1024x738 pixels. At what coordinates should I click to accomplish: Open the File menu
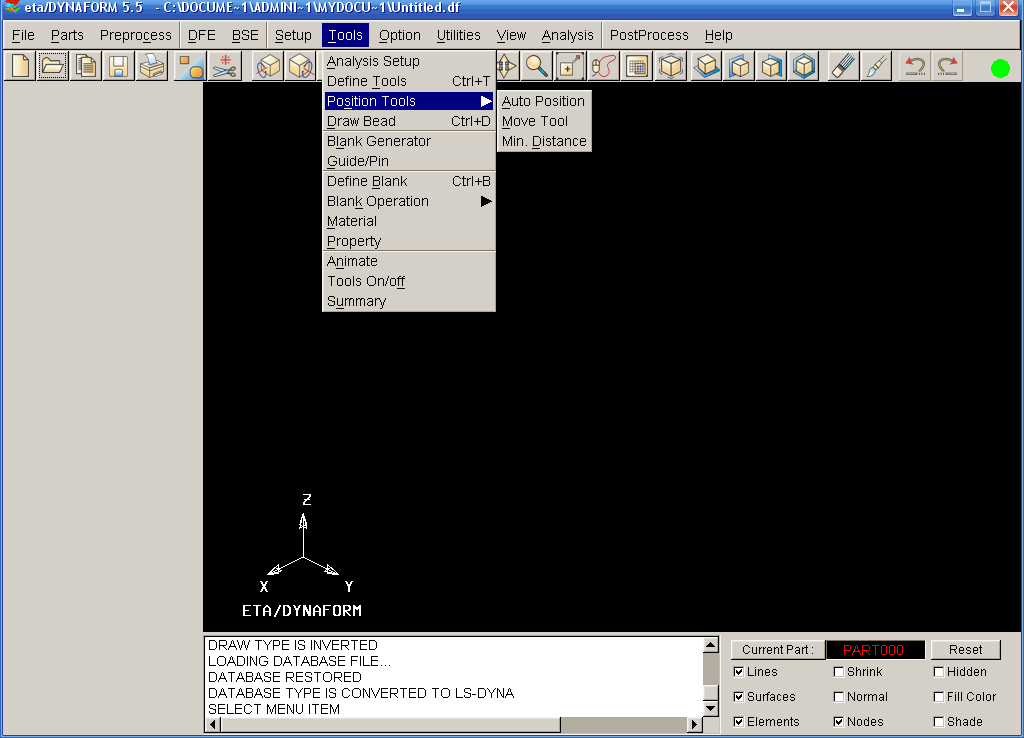click(x=24, y=35)
